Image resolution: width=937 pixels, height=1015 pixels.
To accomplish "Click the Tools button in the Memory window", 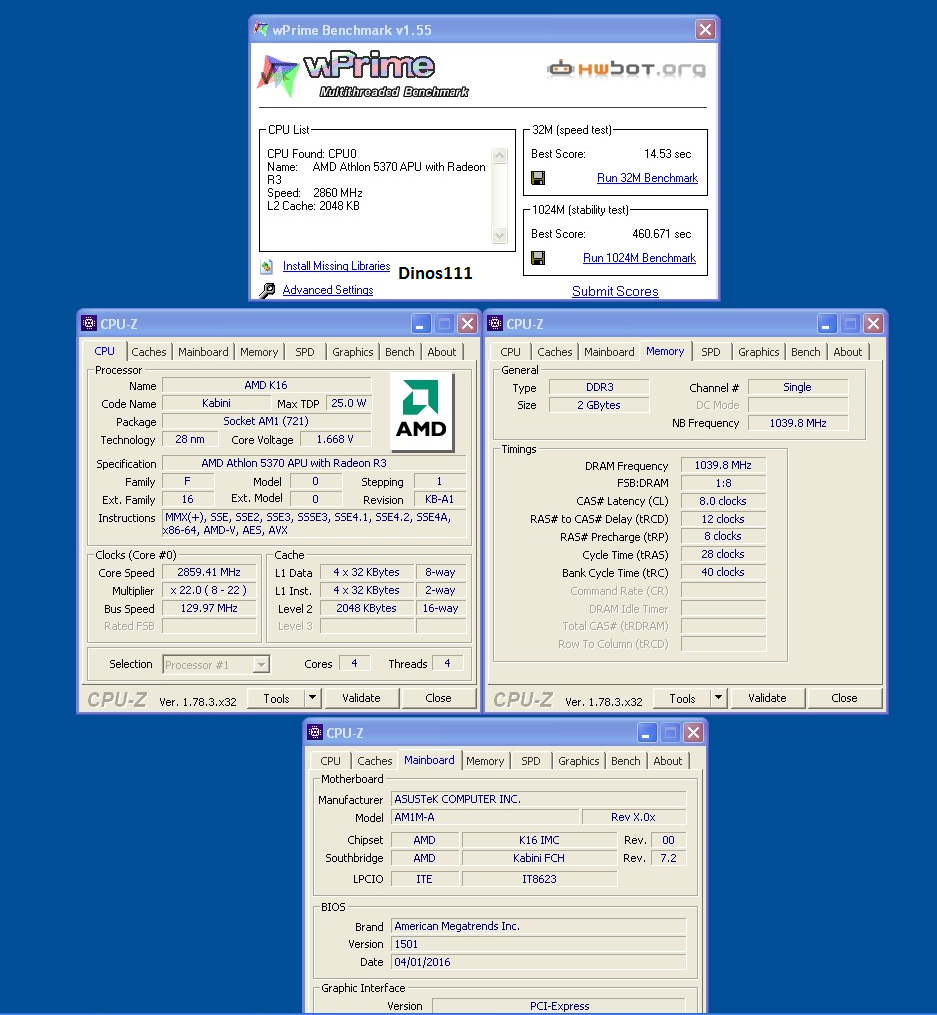I will tap(682, 698).
